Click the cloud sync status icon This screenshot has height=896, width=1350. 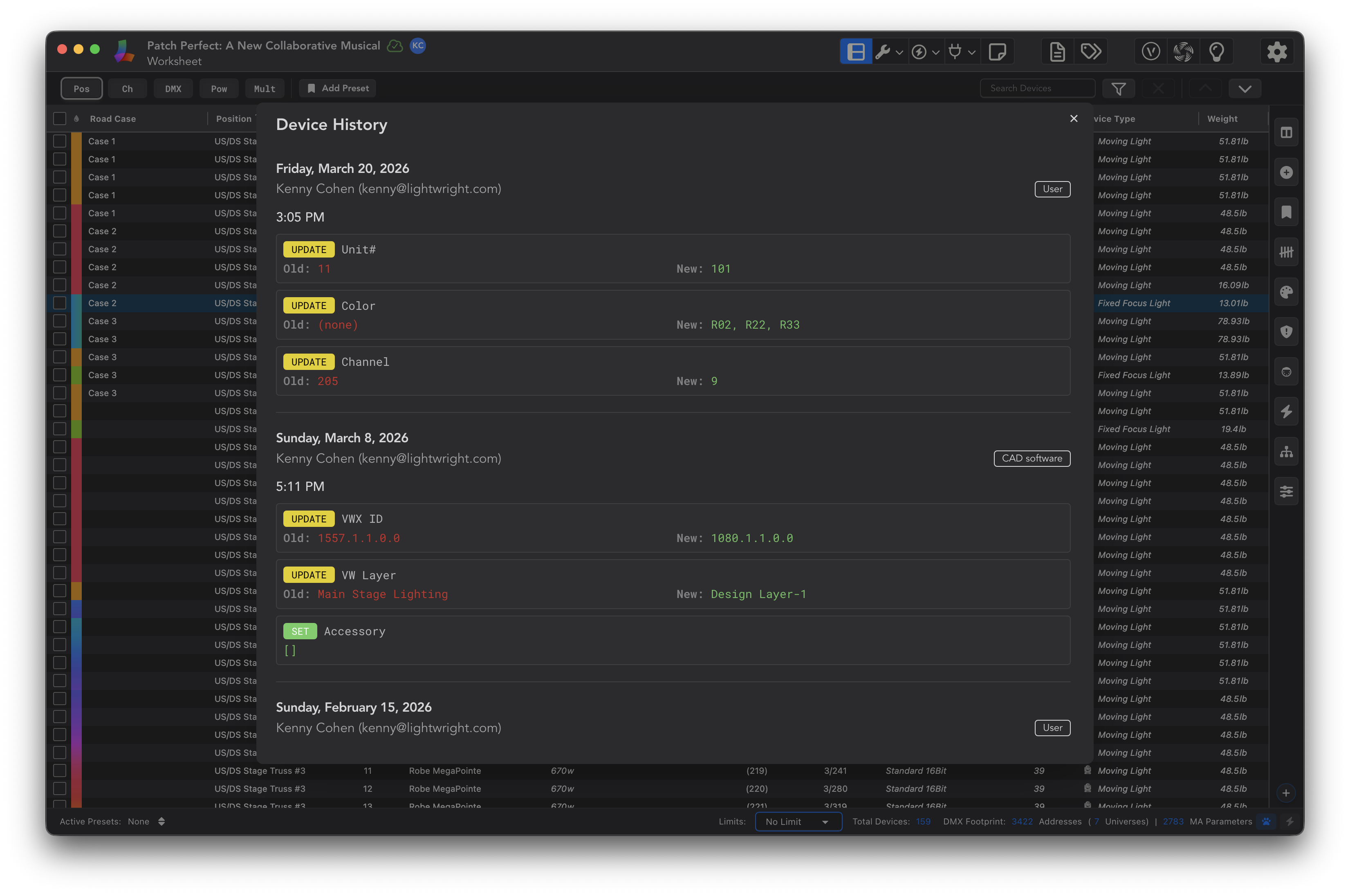coord(395,46)
